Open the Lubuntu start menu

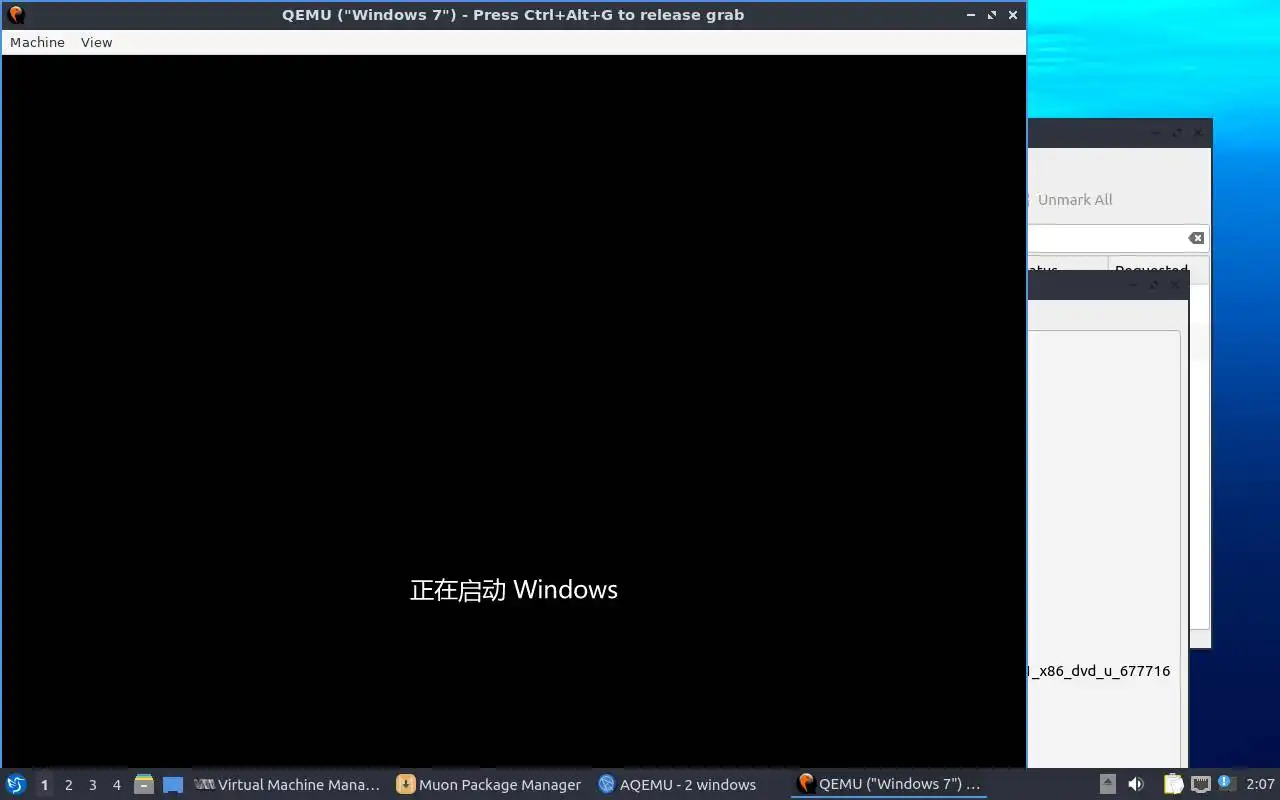point(16,784)
